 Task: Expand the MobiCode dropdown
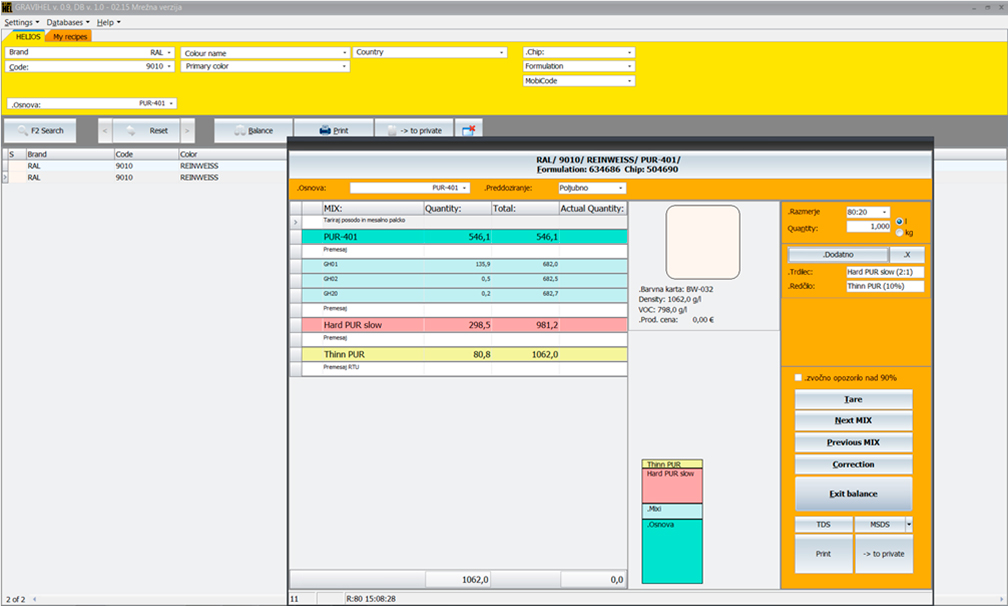629,81
